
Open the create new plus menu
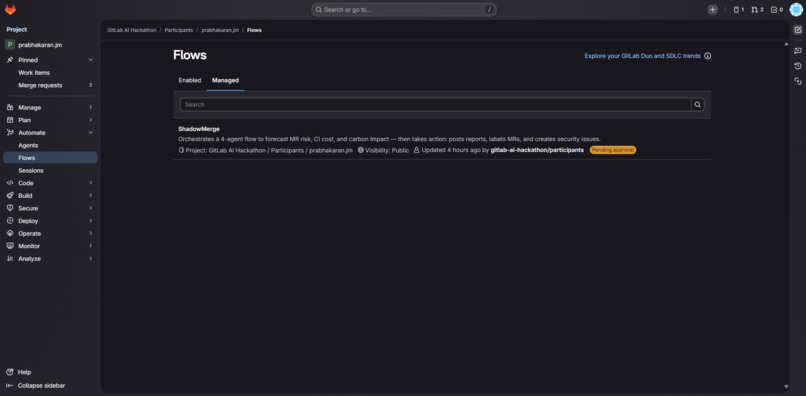click(712, 10)
